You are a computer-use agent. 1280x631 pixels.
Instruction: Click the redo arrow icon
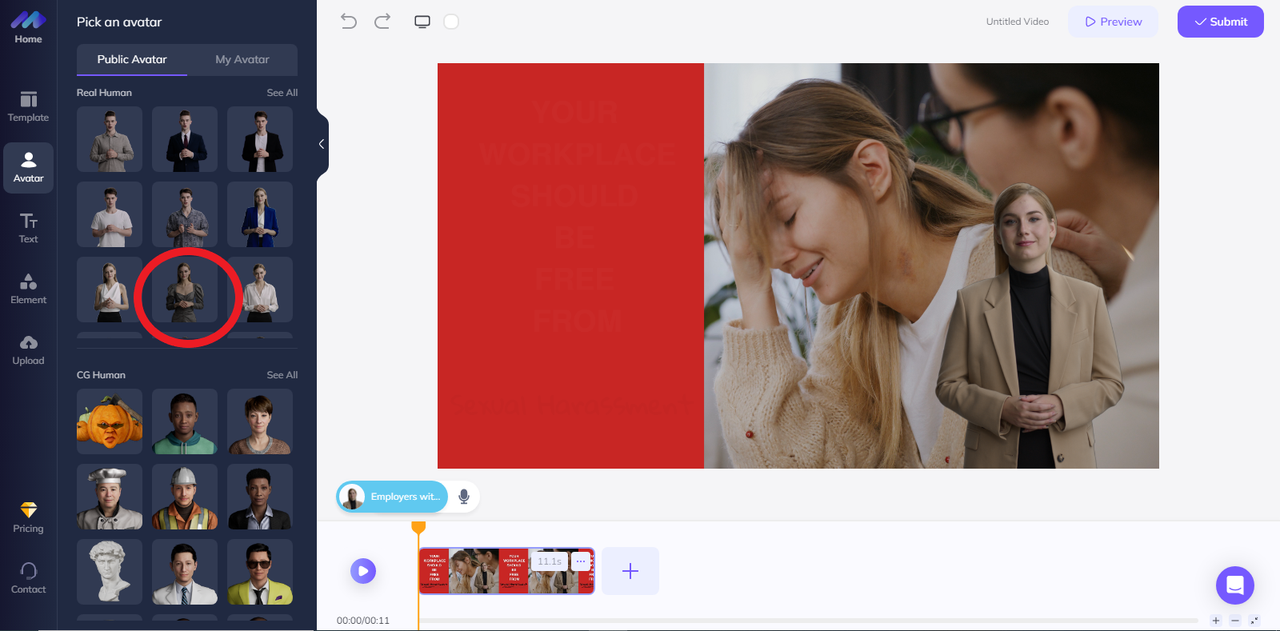[x=382, y=21]
